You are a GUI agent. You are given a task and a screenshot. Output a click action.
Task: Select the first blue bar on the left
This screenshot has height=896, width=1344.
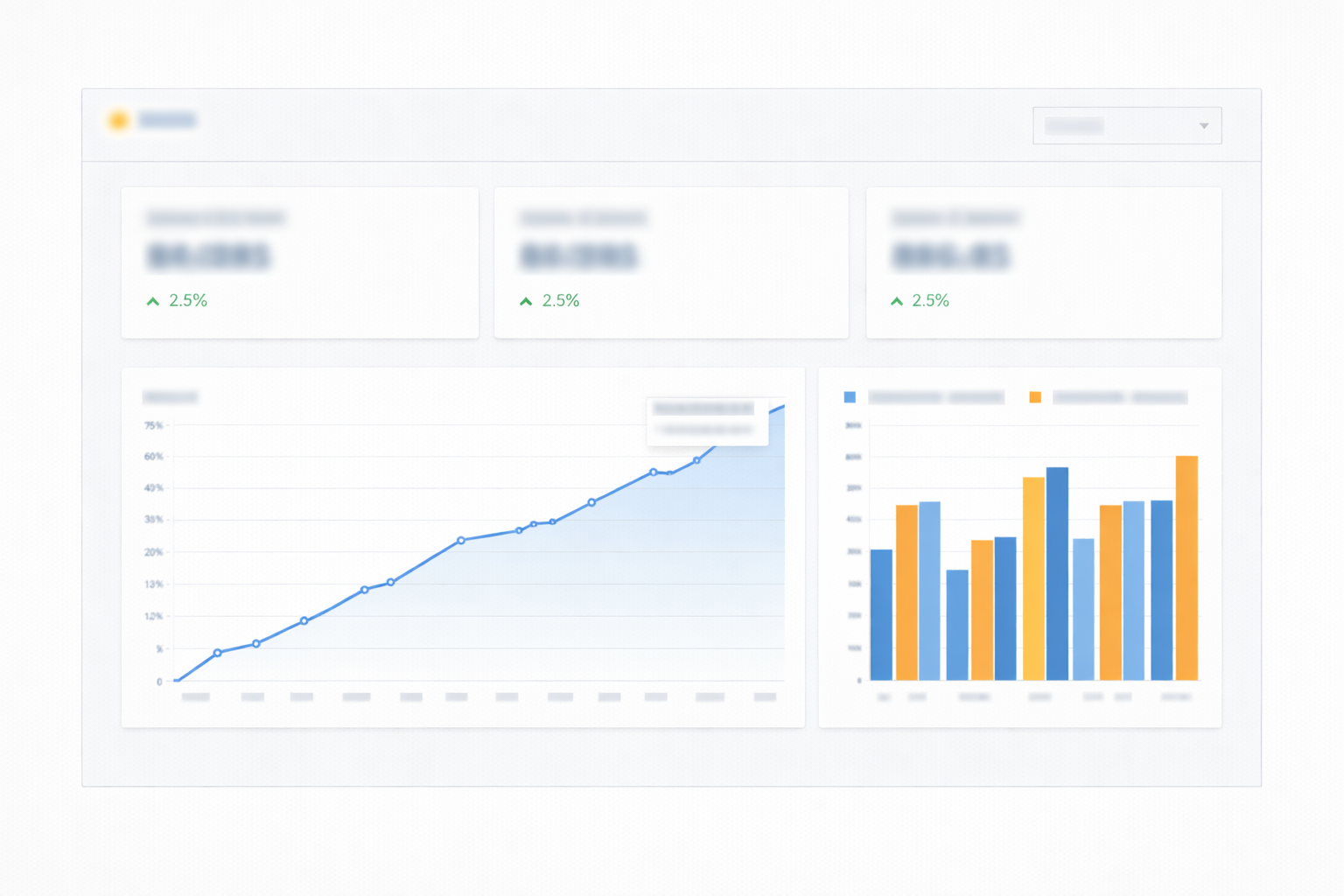tap(881, 614)
